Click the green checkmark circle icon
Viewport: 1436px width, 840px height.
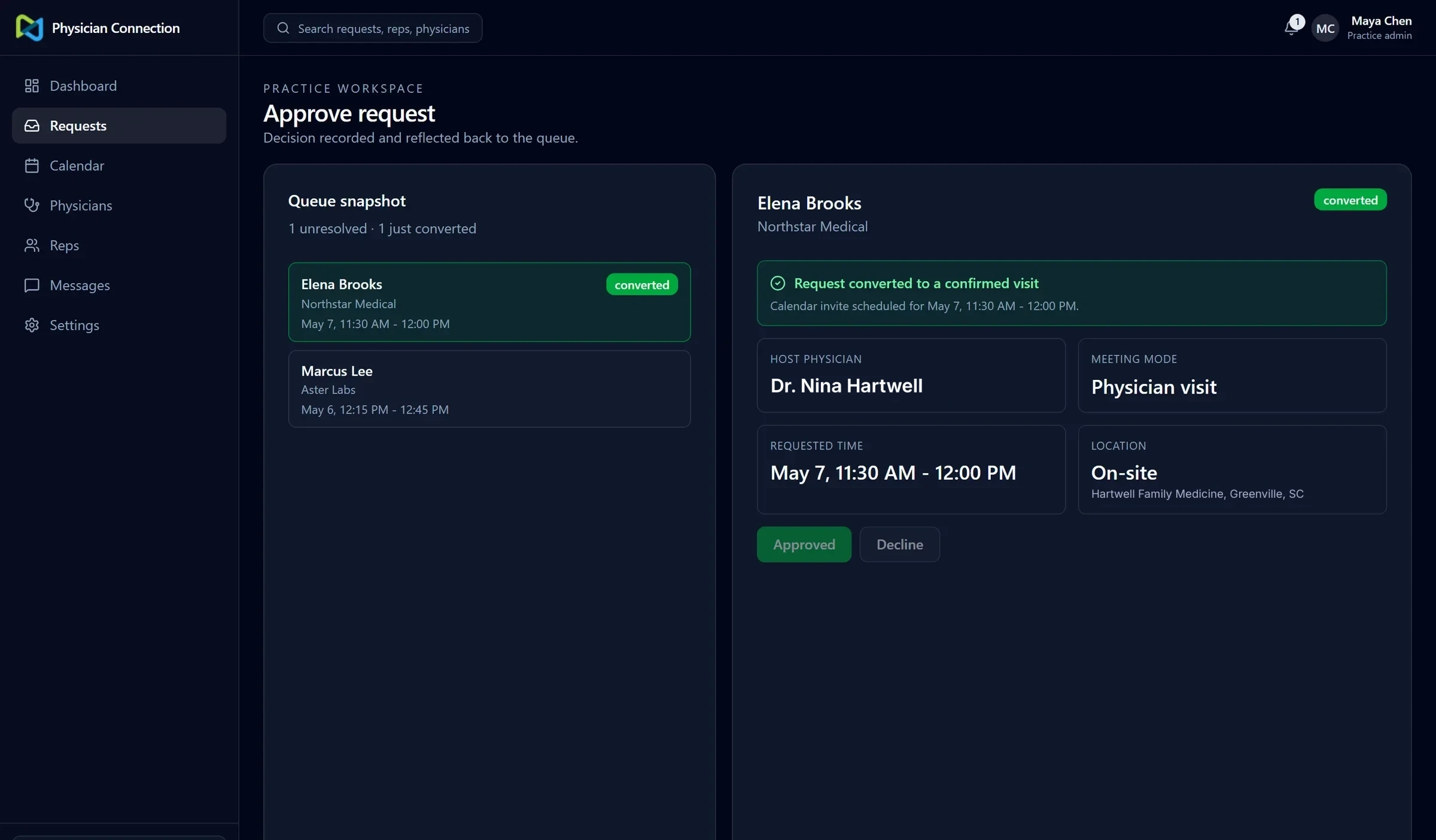777,283
